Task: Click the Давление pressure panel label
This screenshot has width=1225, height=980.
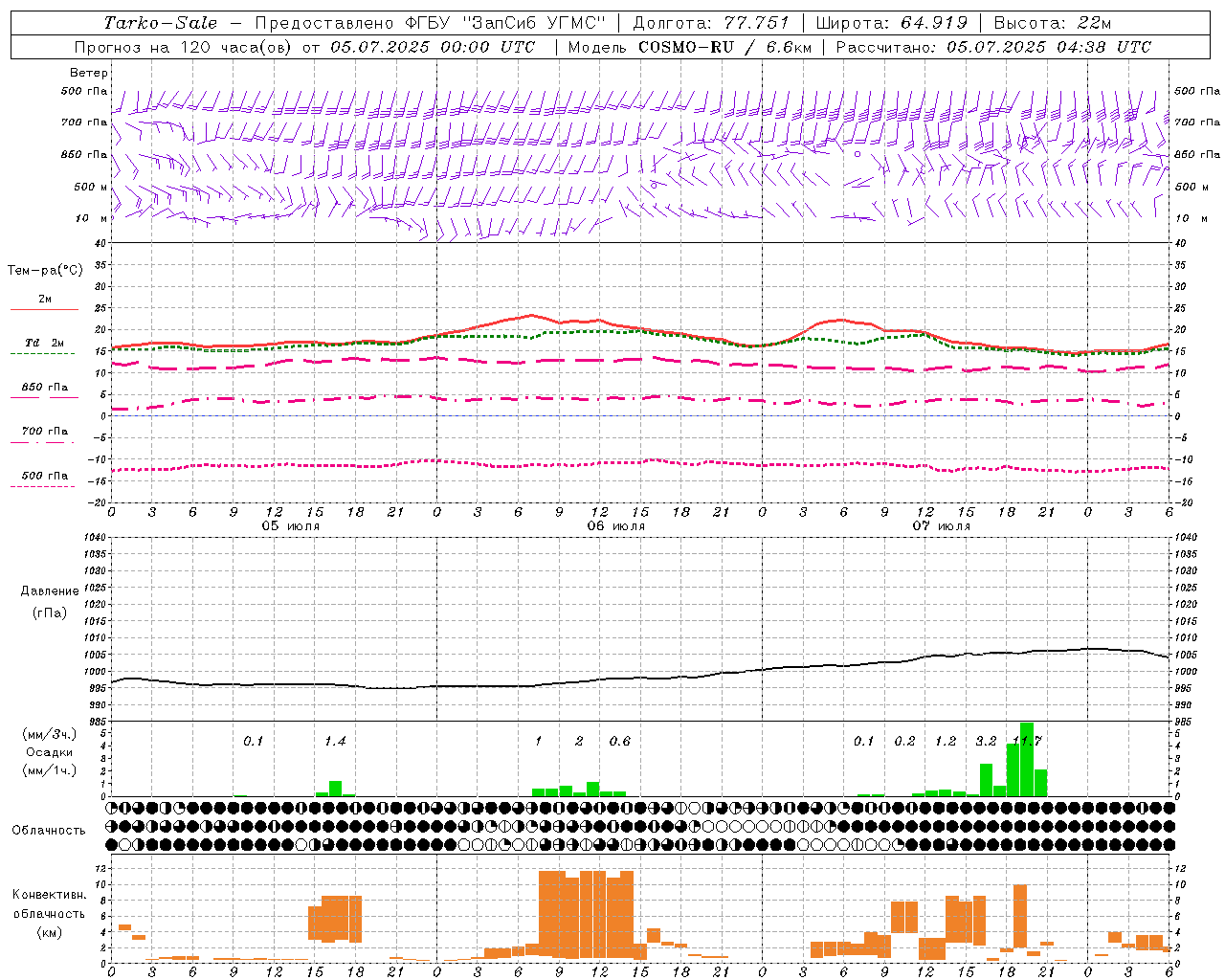Action: [x=50, y=591]
